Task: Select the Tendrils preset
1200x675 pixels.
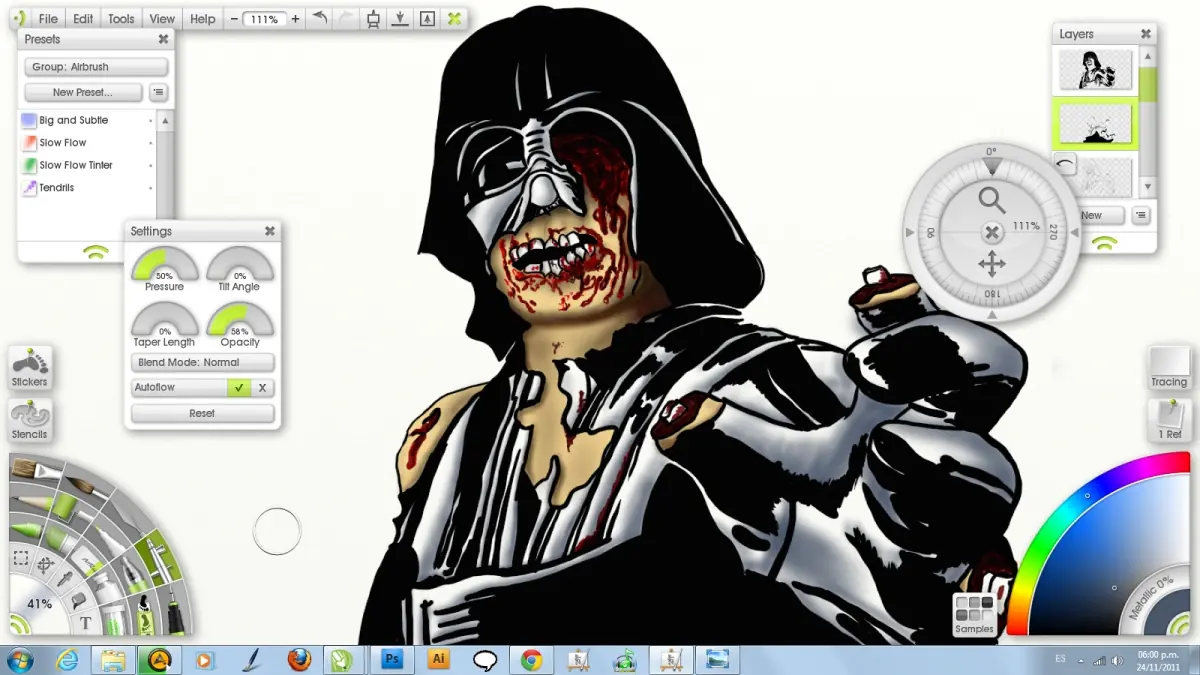Action: tap(84, 188)
